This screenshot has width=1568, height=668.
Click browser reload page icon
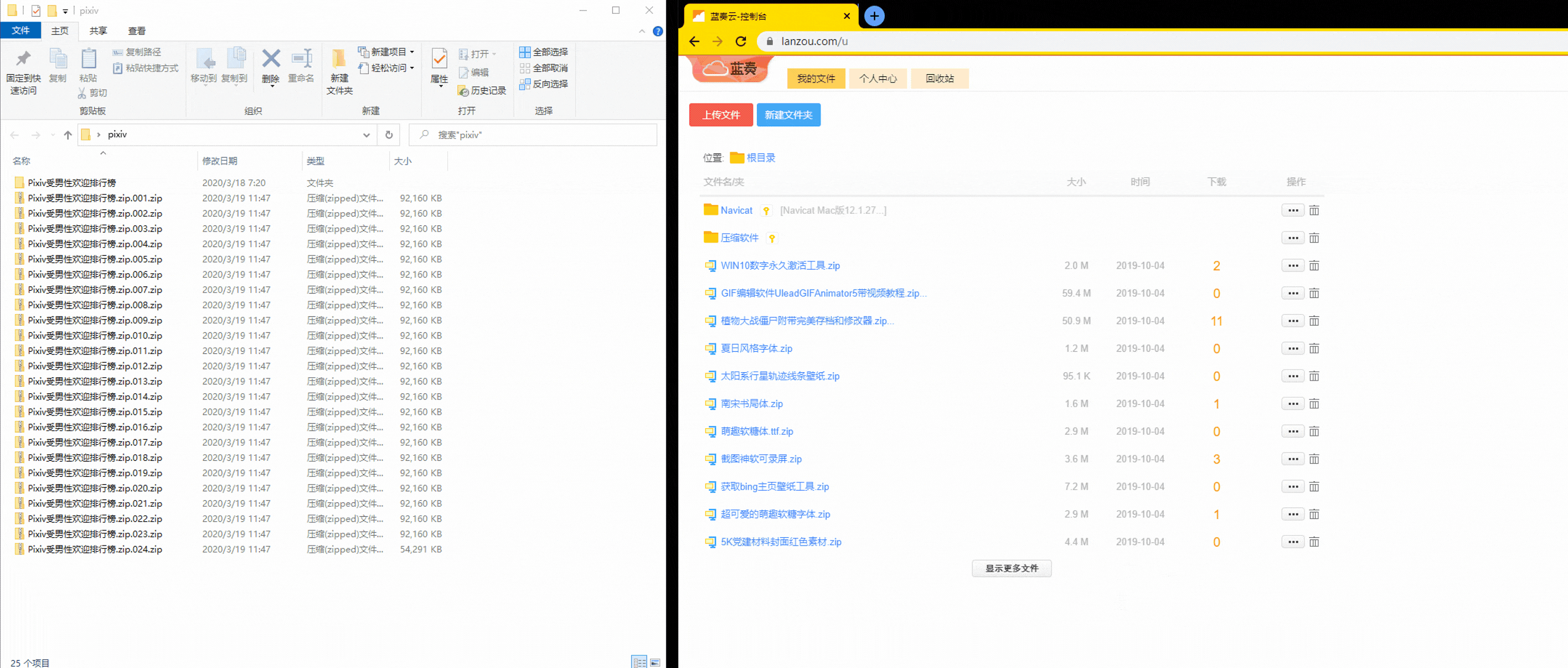(x=741, y=42)
